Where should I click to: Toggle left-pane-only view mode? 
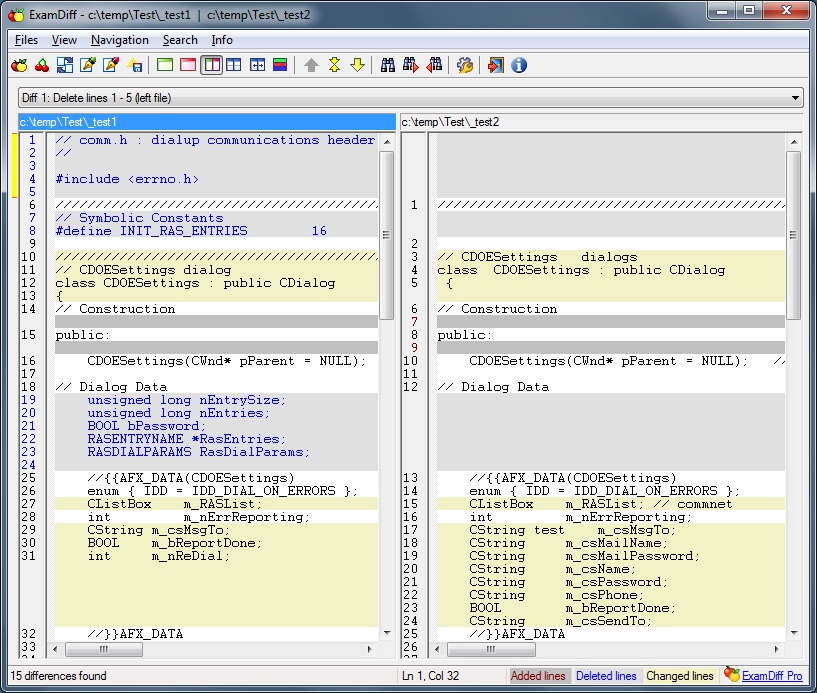[x=165, y=64]
